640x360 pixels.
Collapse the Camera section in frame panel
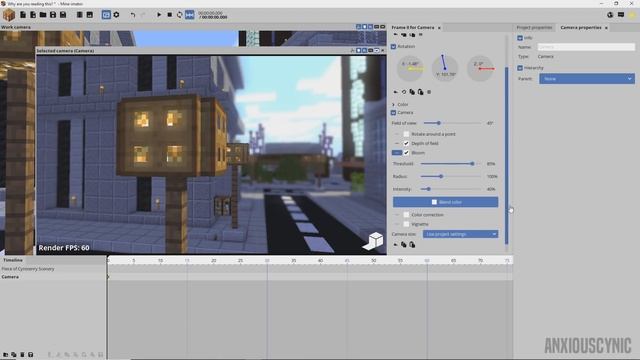coord(393,113)
